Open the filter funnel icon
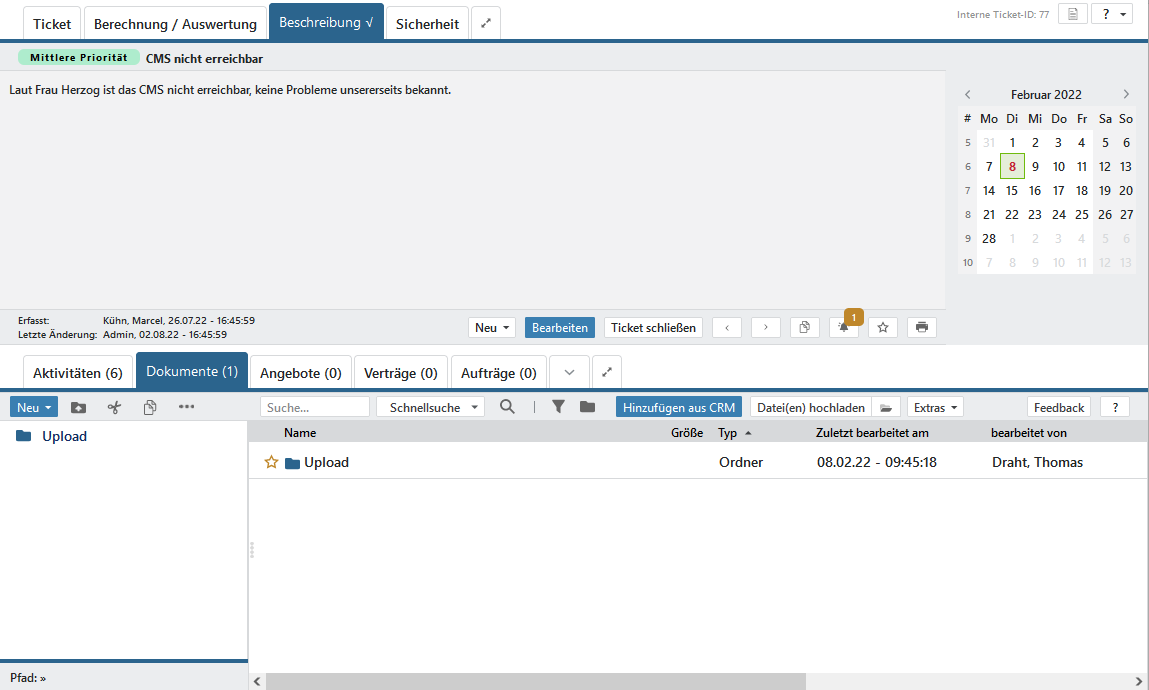The width and height of the screenshot is (1149, 690). point(558,407)
